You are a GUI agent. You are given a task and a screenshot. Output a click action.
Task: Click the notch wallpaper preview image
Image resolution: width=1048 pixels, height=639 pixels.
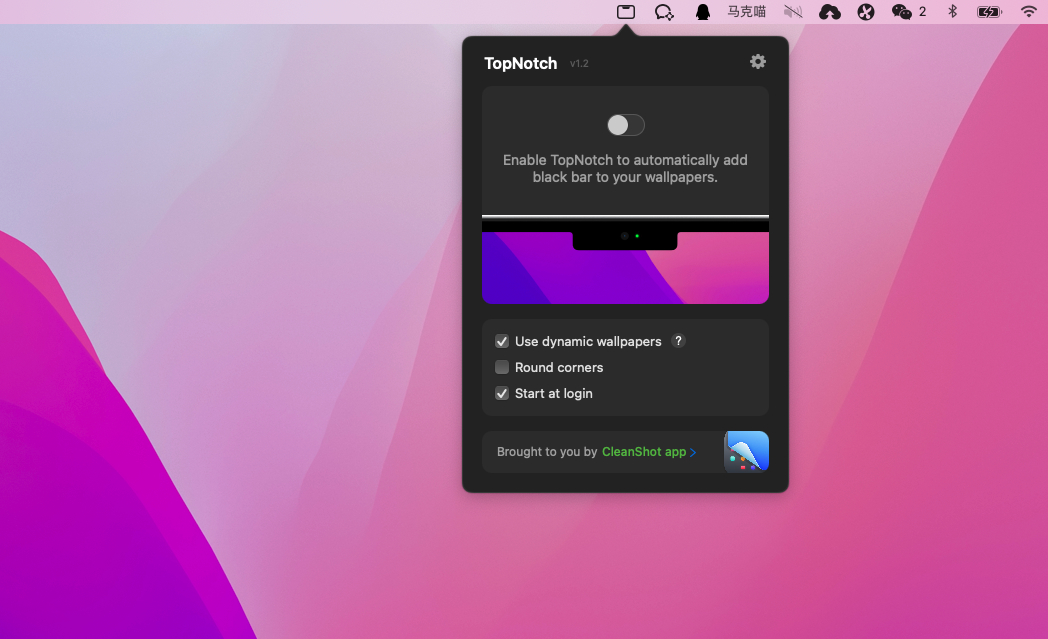(x=625, y=262)
